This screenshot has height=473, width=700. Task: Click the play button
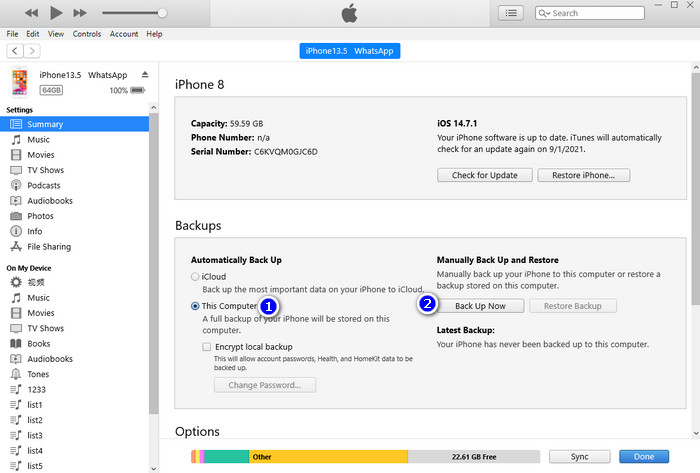(56, 13)
